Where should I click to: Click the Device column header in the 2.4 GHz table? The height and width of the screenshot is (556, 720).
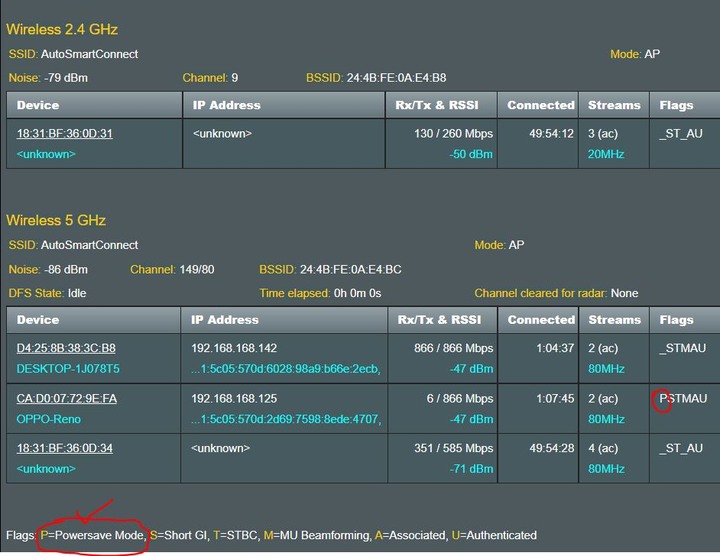pos(94,105)
